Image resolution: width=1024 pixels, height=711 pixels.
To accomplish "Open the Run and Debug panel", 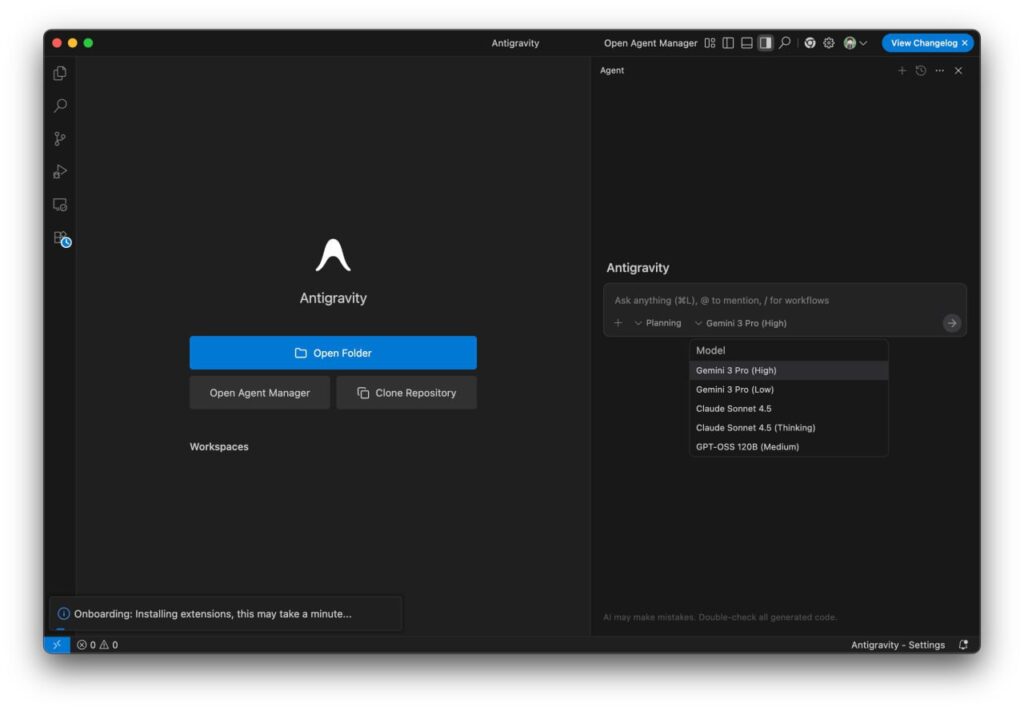I will click(x=59, y=171).
